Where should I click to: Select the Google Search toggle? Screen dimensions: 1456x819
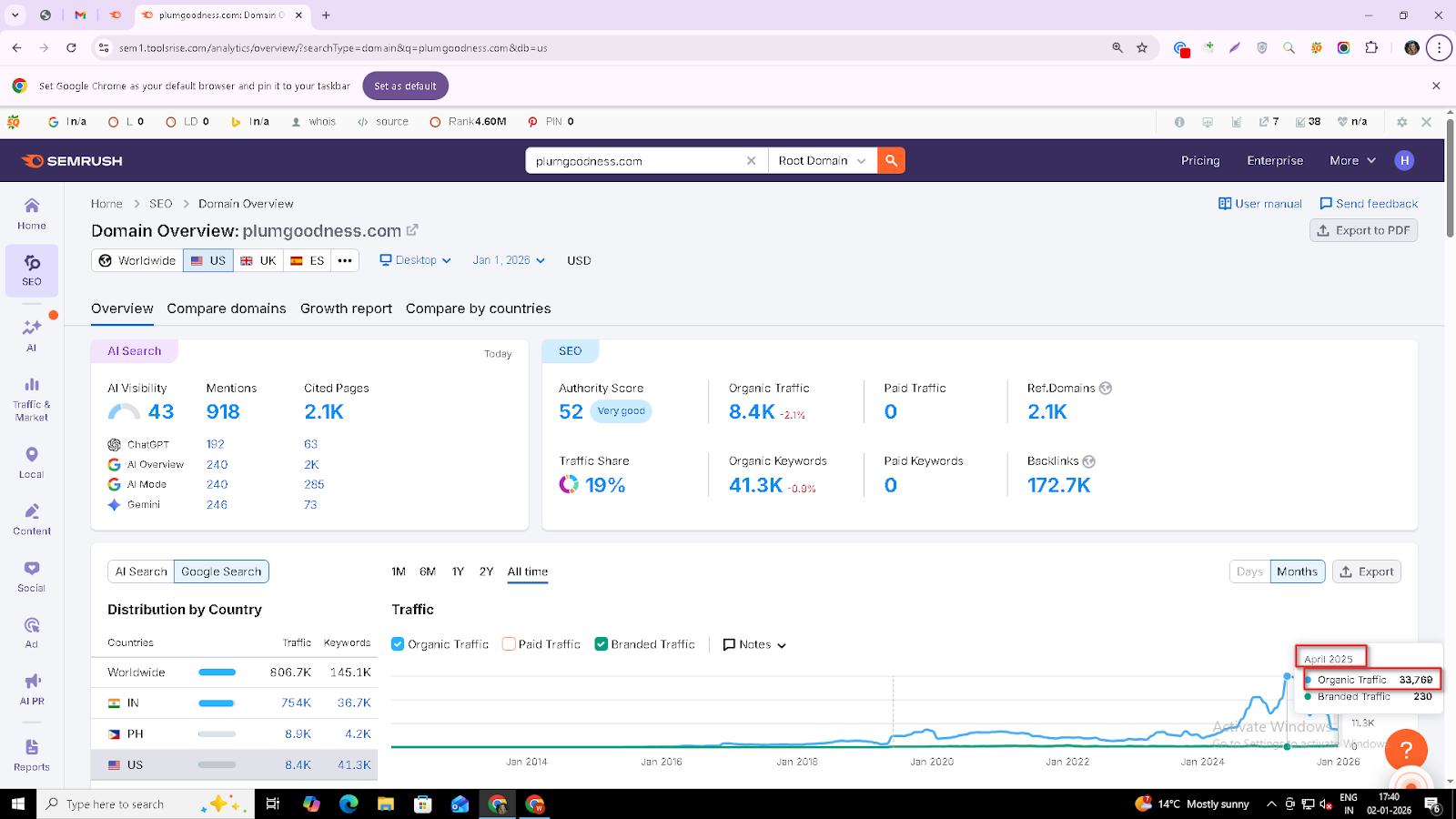221,571
